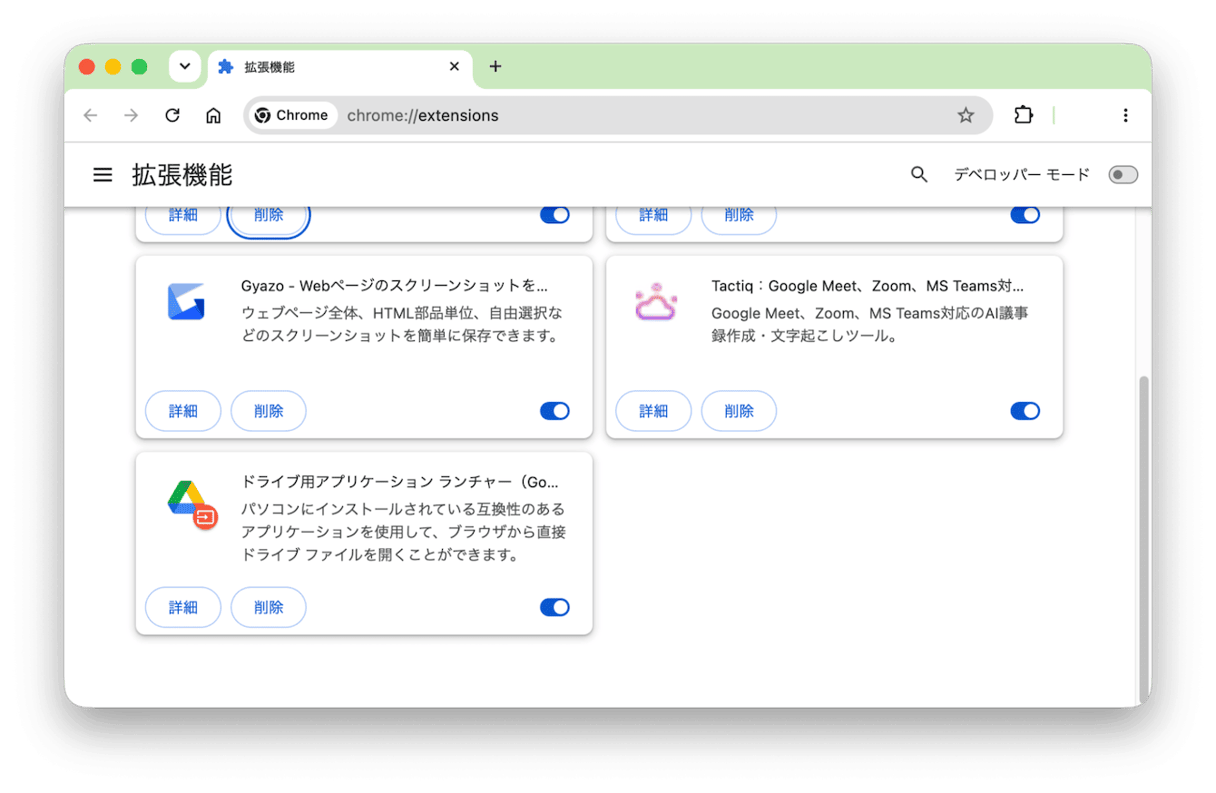Close the 拡張機能 tab

pyautogui.click(x=454, y=66)
